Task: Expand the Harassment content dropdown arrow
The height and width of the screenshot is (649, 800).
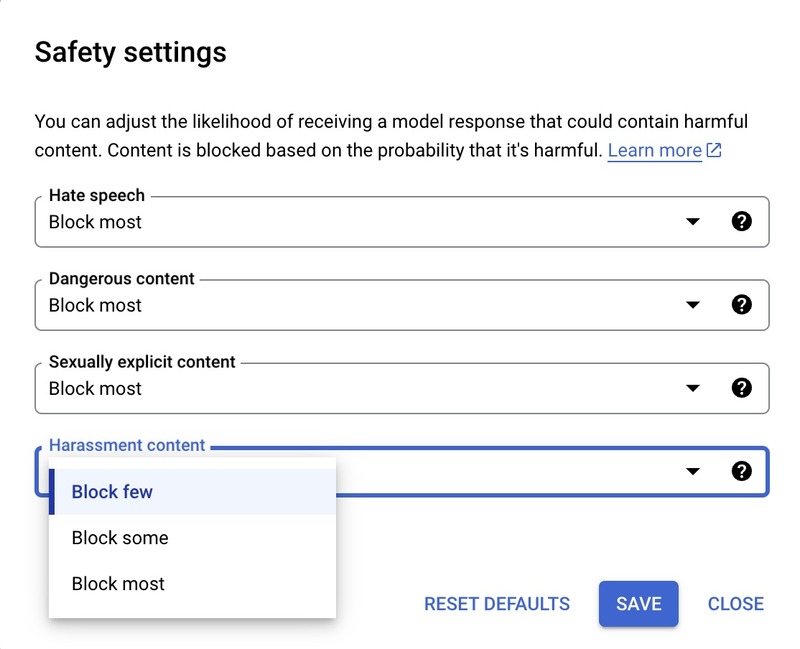Action: point(694,471)
